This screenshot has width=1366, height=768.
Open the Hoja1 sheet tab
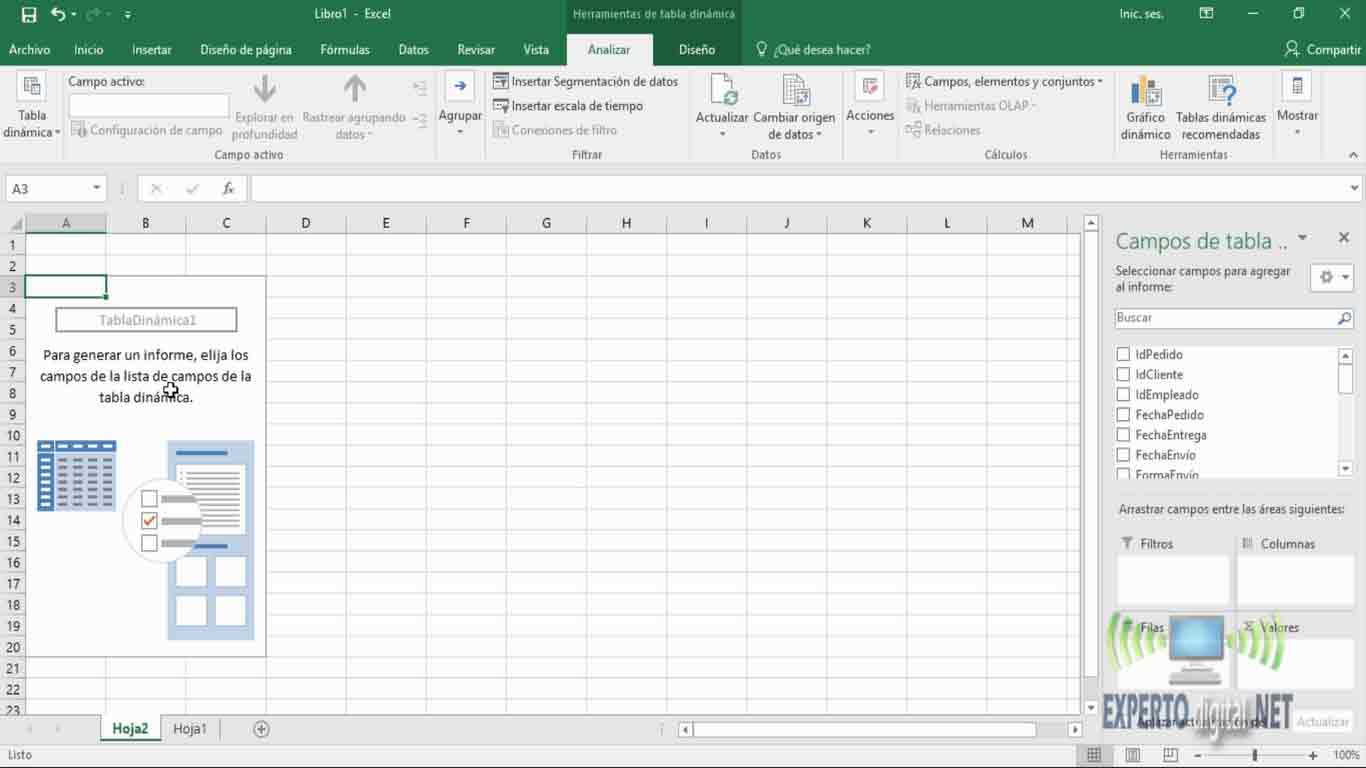click(190, 729)
